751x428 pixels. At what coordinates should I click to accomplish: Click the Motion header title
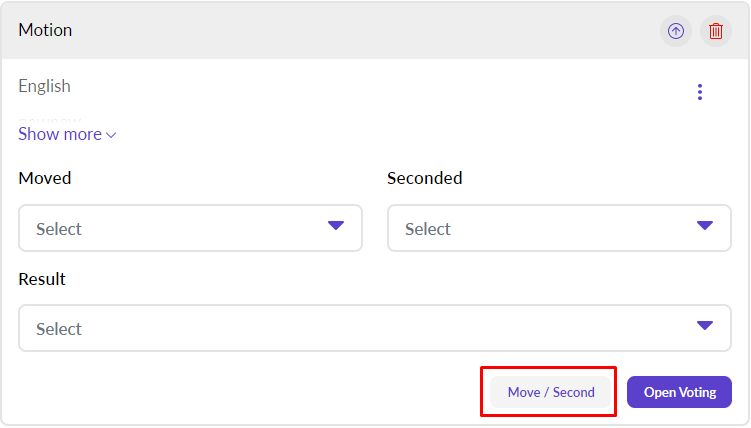click(x=45, y=30)
